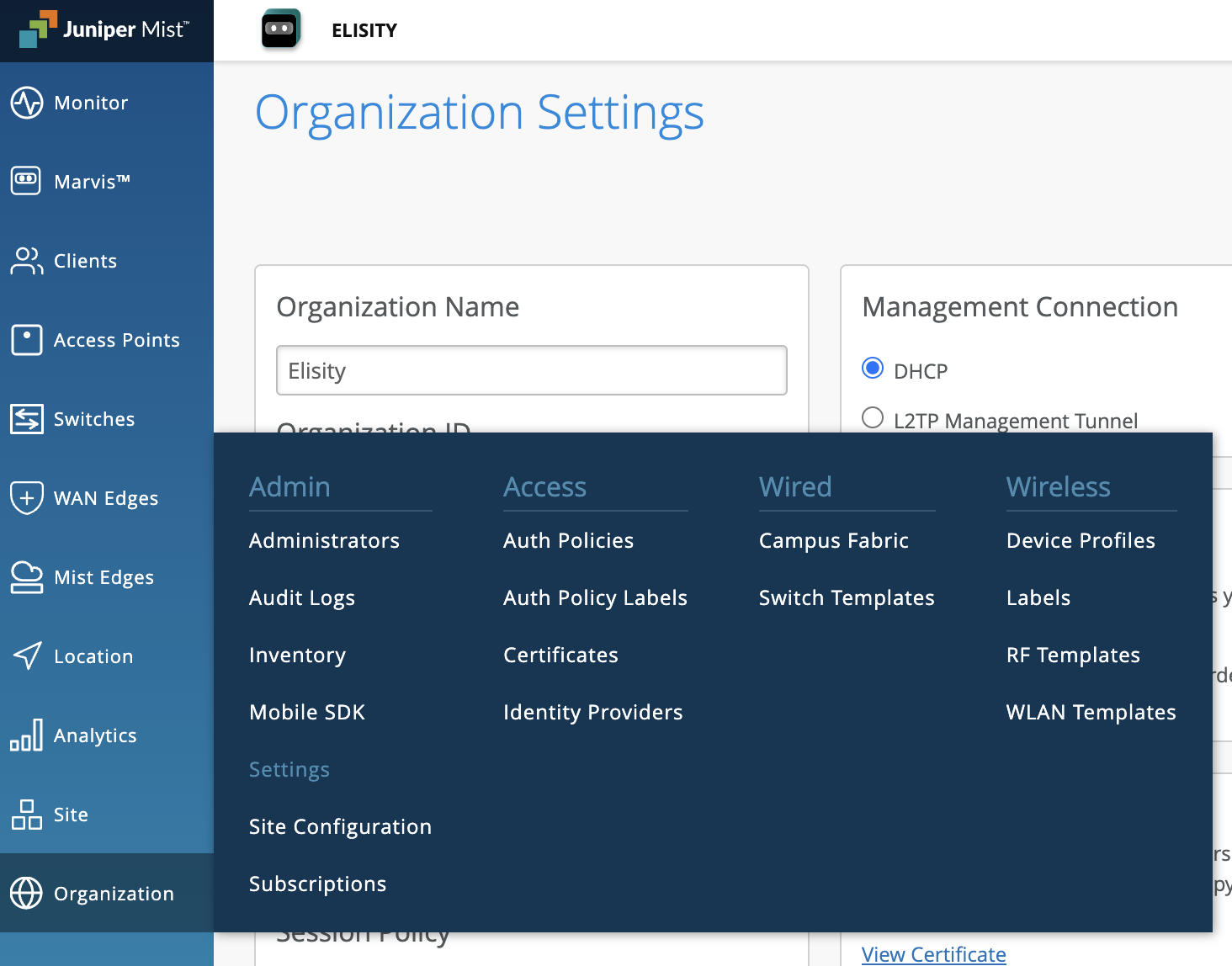
Task: Open Administrators from the Admin menu
Action: [324, 540]
